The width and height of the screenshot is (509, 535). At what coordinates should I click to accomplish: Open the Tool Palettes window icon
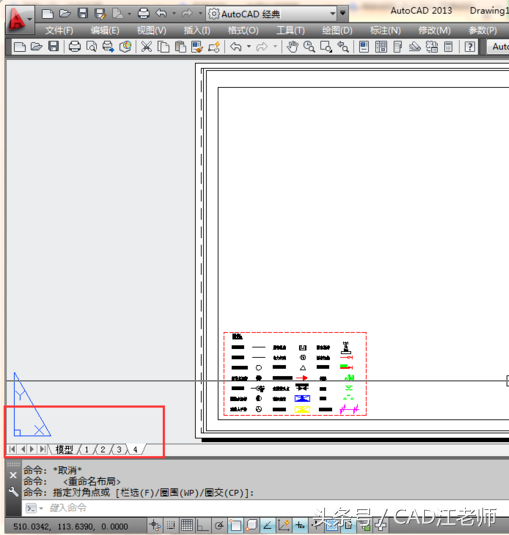tap(397, 46)
